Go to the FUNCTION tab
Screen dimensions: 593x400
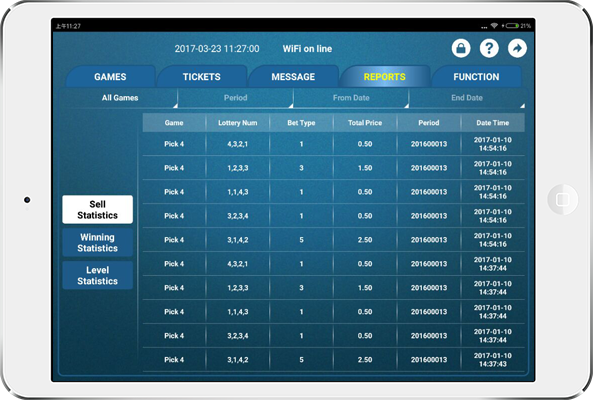pos(476,77)
